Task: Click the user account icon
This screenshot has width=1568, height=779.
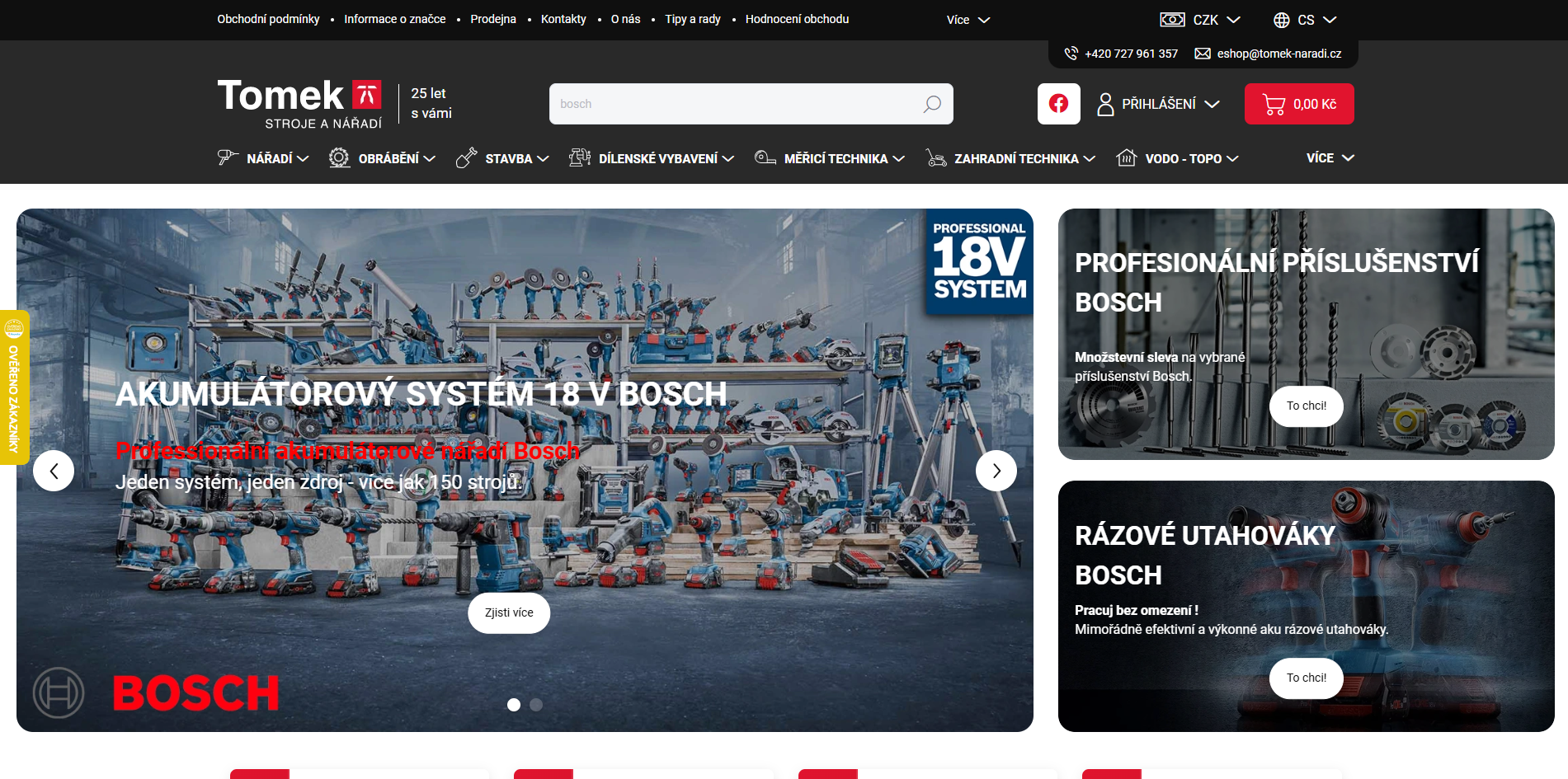Action: click(x=1105, y=104)
